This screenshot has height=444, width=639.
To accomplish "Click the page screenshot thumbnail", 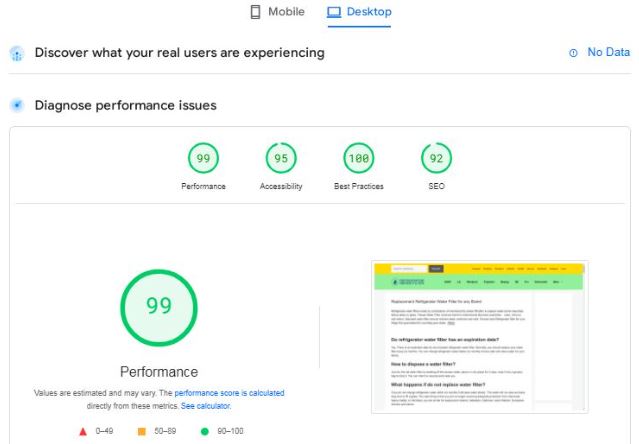I will (480, 337).
